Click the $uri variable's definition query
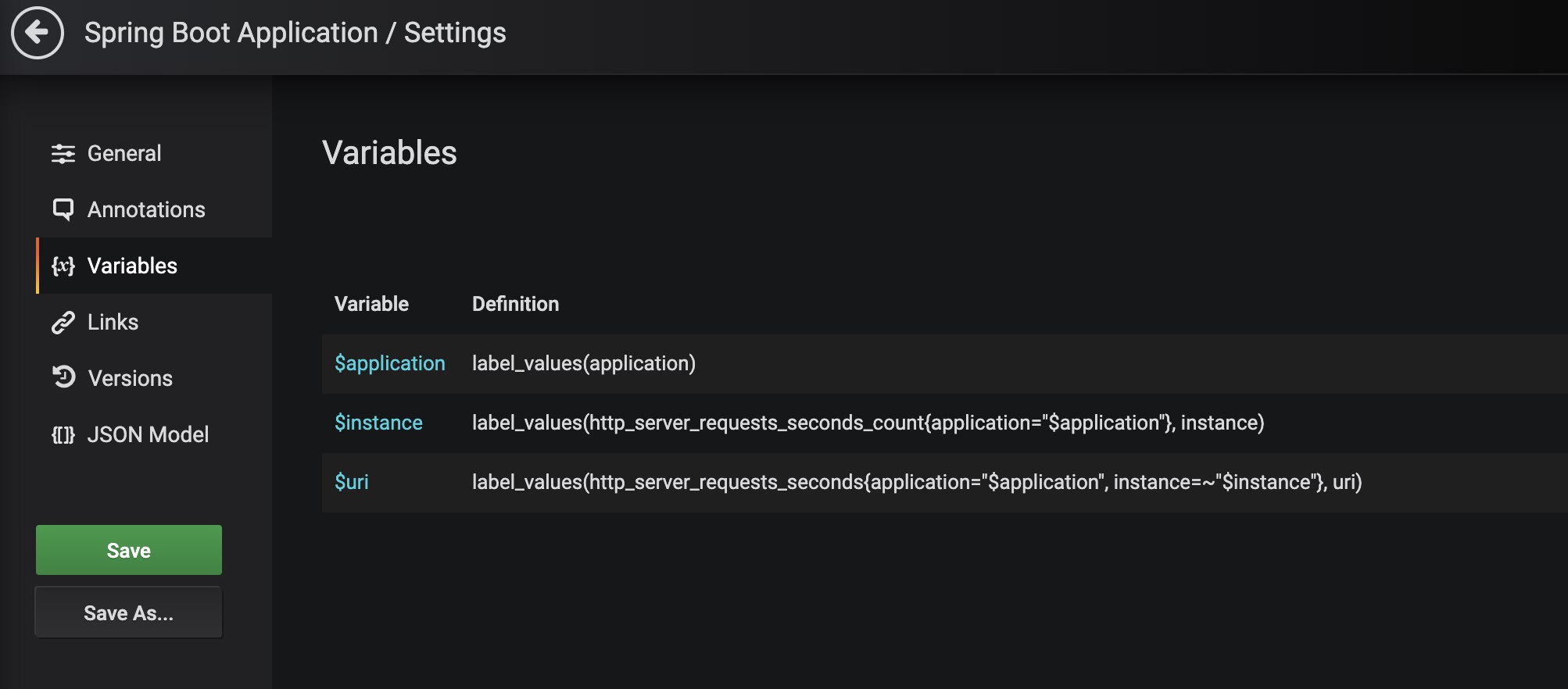 (x=916, y=482)
